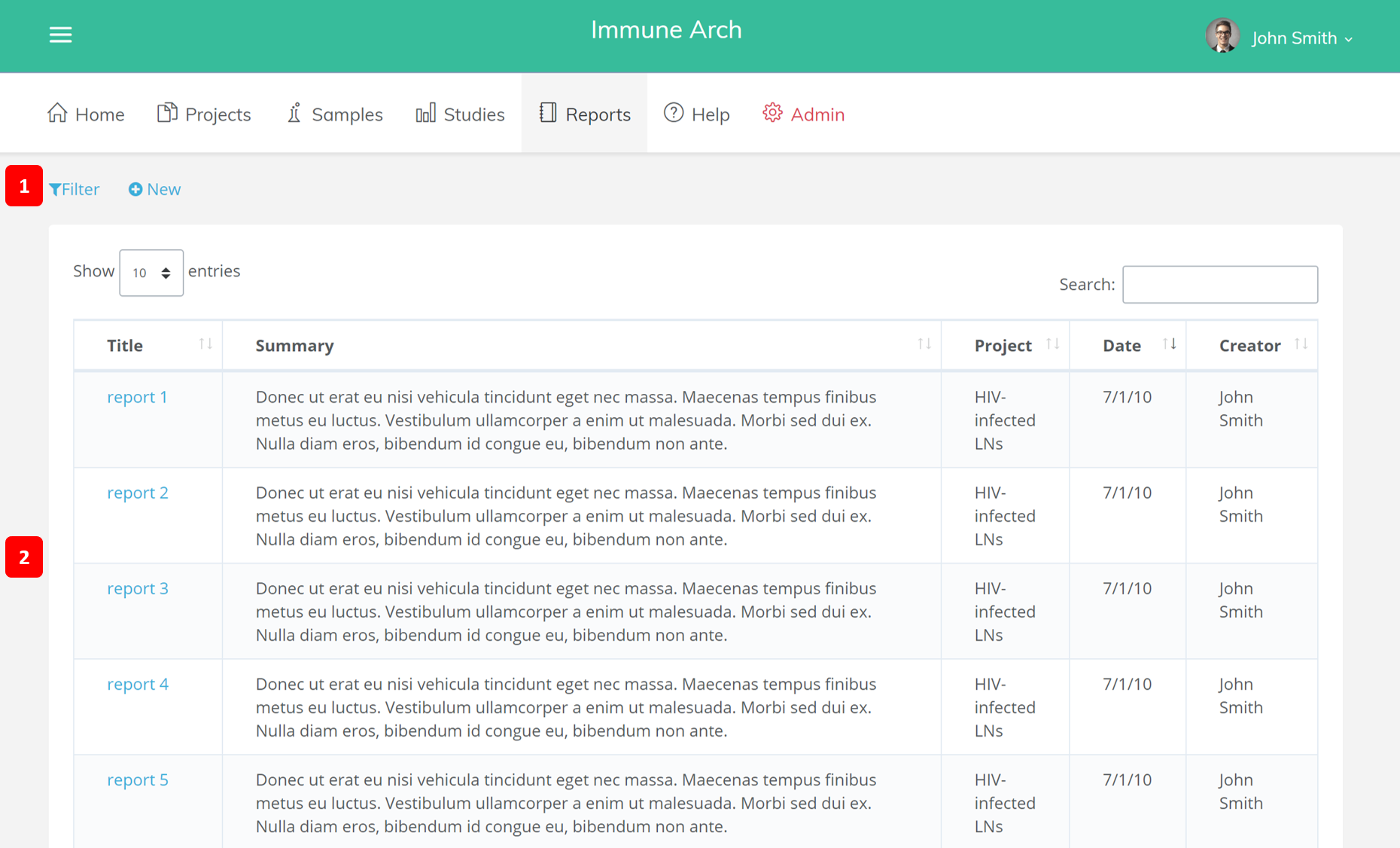Screen dimensions: 1400x848
Task: Open report 4 link
Action: coord(138,684)
